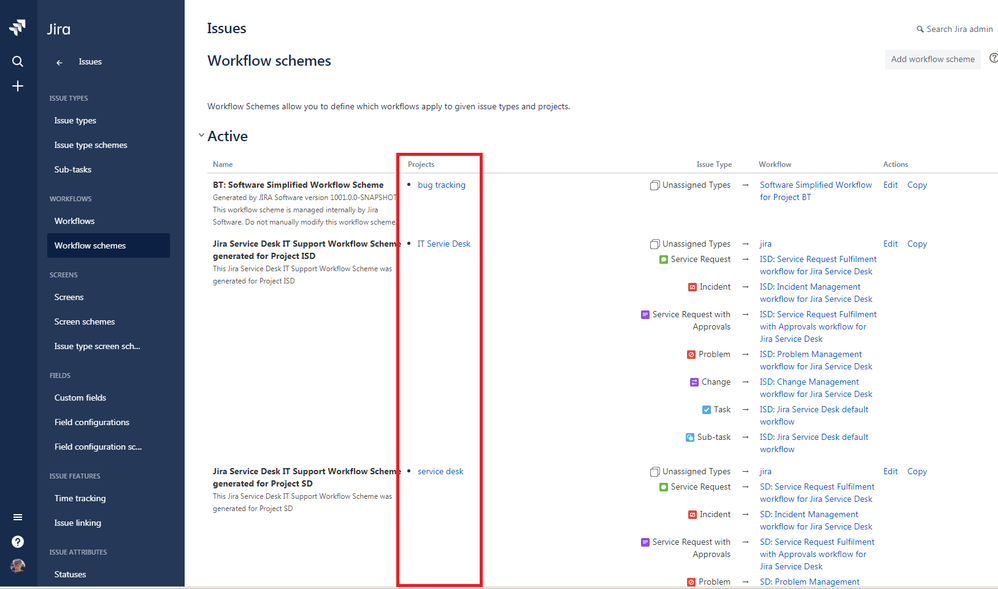
Task: Click the help icon beside Add workflow scheme
Action: pyautogui.click(x=993, y=59)
